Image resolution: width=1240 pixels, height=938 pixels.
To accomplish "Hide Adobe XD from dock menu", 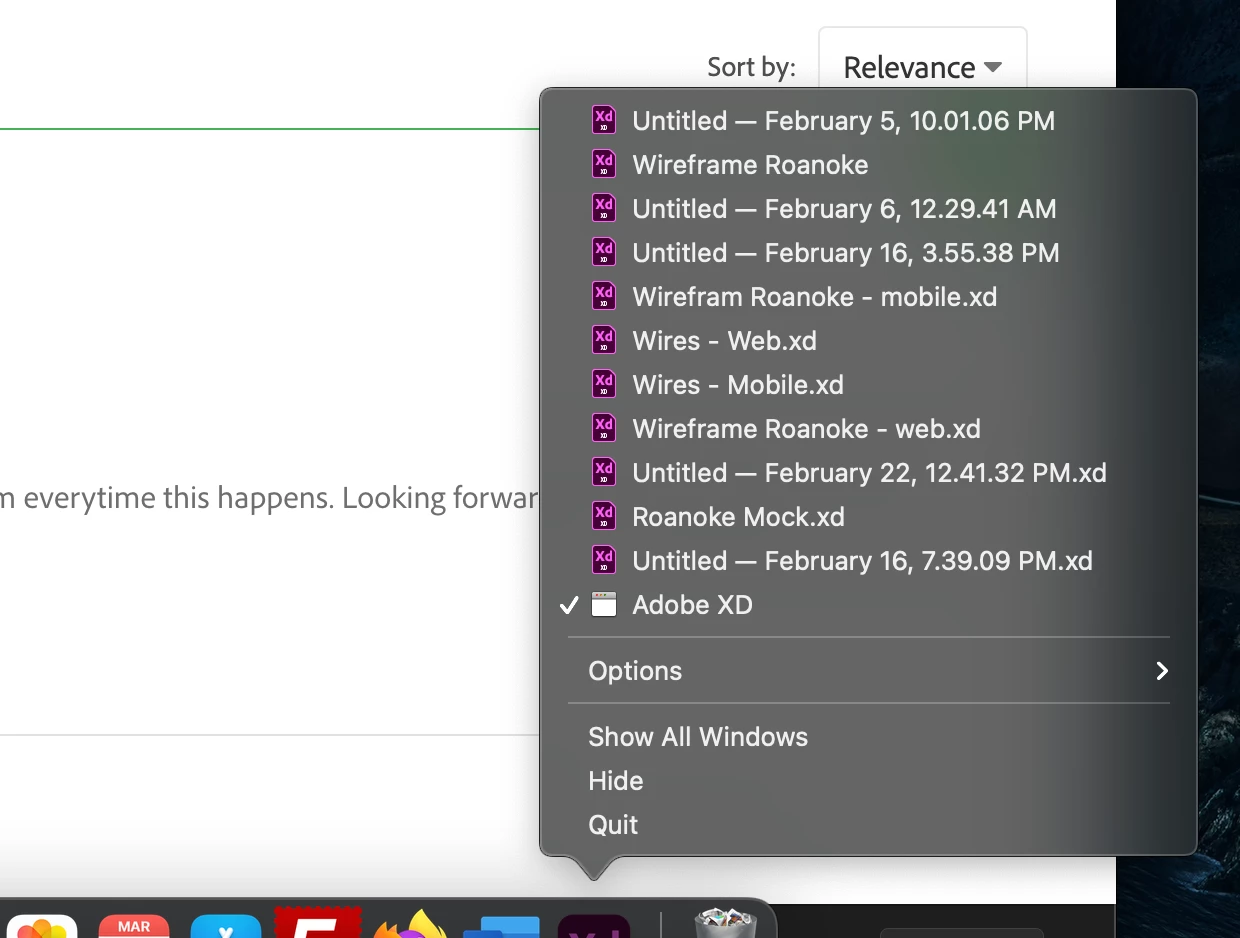I will (x=868, y=781).
